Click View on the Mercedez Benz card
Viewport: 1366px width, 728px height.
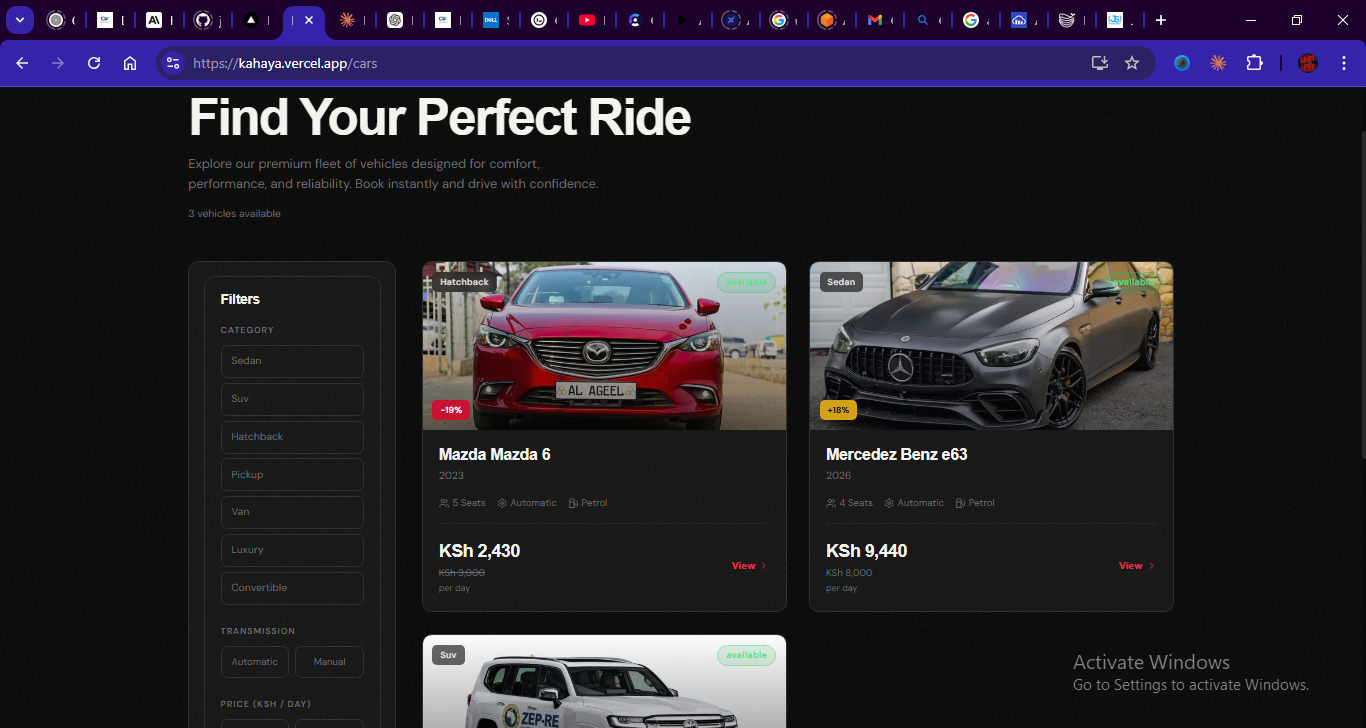1136,566
